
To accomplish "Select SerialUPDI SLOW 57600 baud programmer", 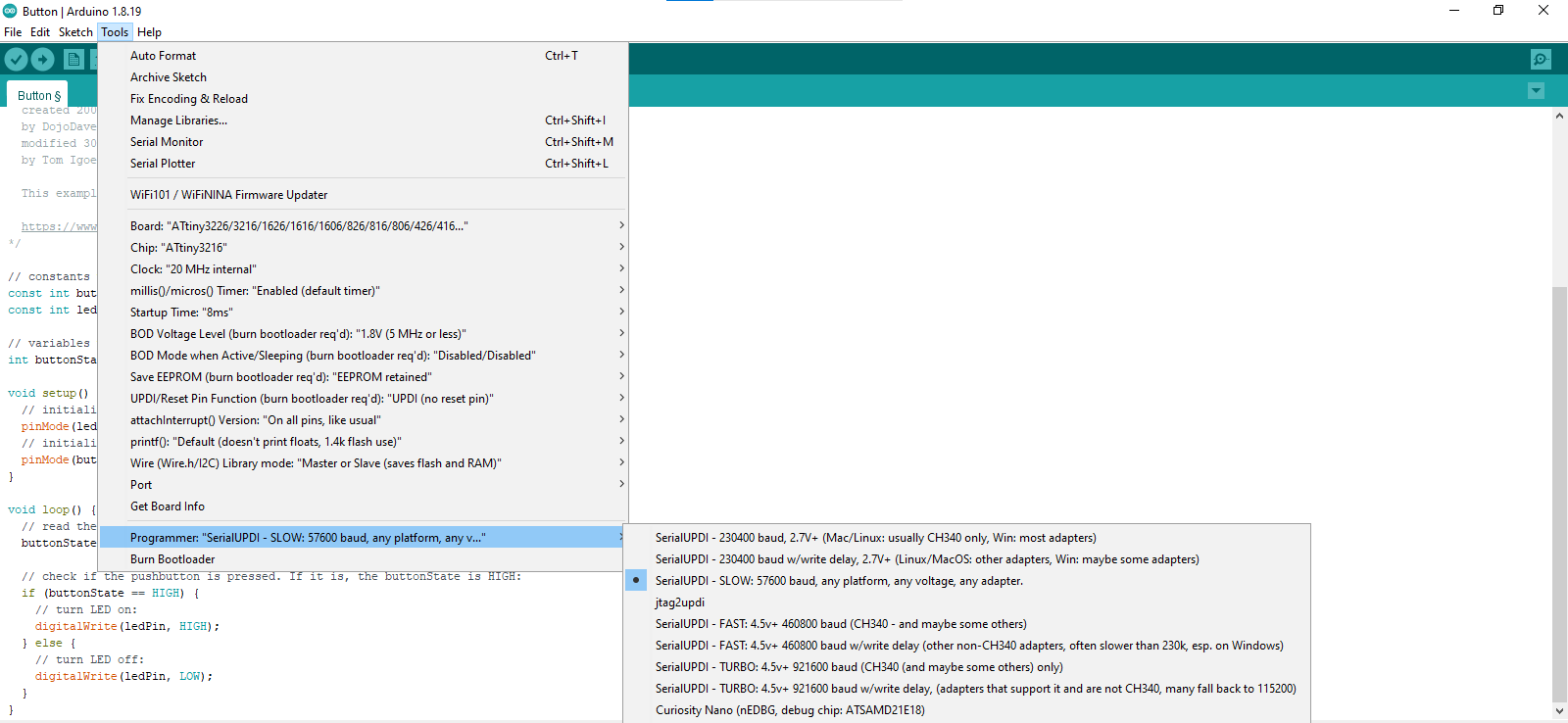I will point(967,581).
